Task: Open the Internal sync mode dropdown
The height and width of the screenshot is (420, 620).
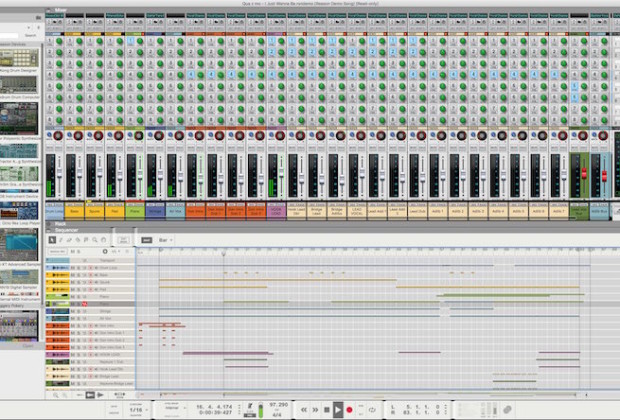Action: 173,408
